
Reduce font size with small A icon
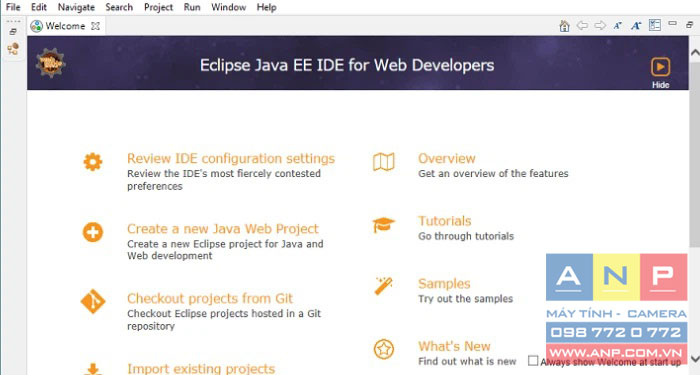tap(618, 26)
